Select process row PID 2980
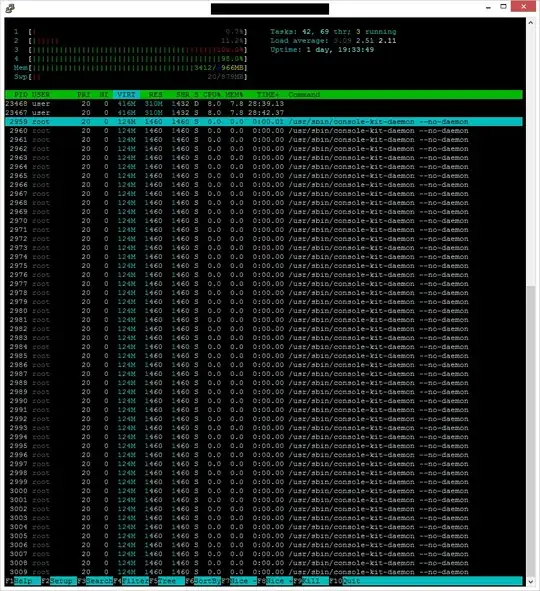Image resolution: width=540 pixels, height=591 pixels. [264, 311]
